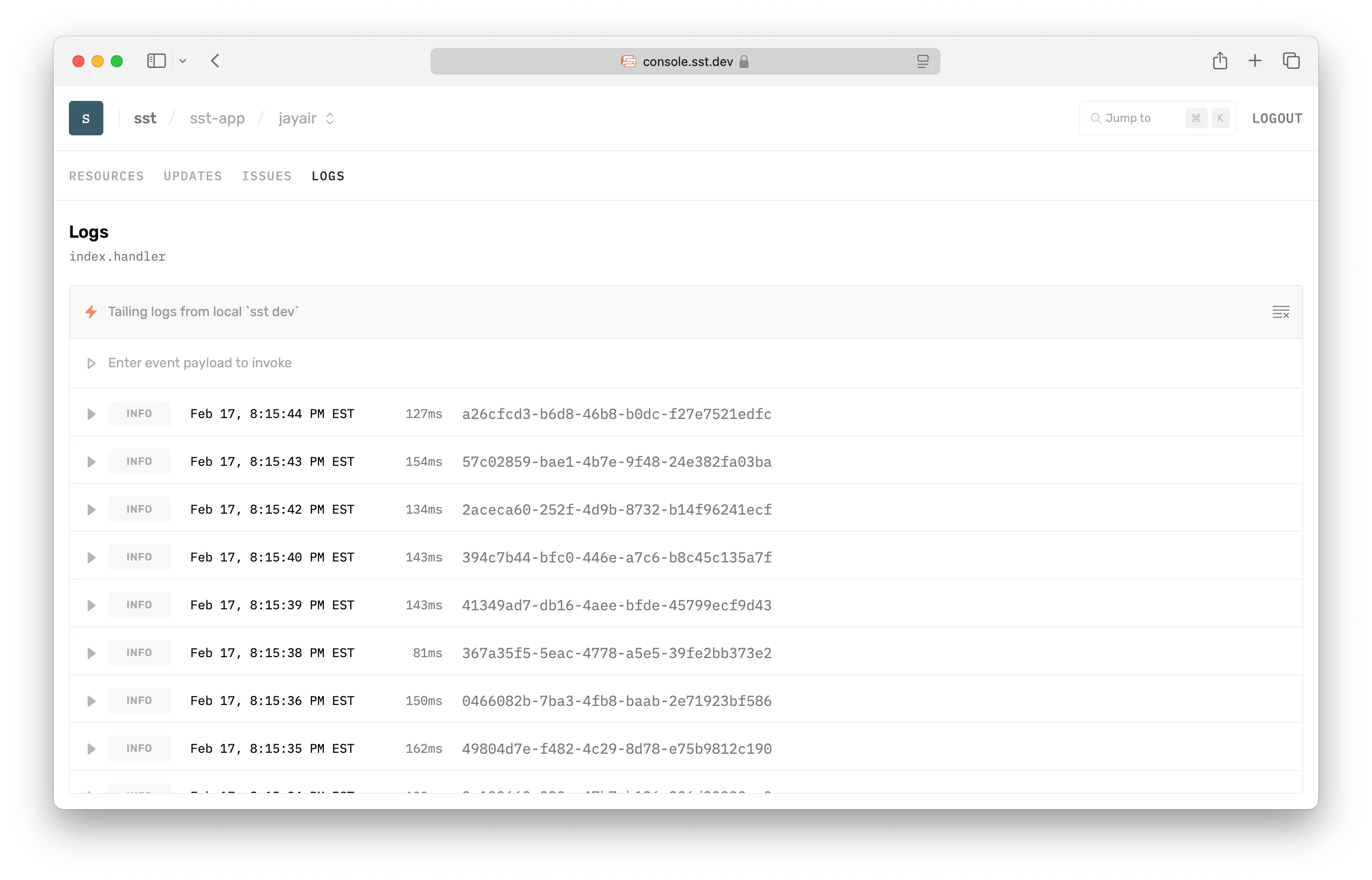Switch to the RESOURCES tab
Screen dimensions: 1372x880
pos(107,176)
